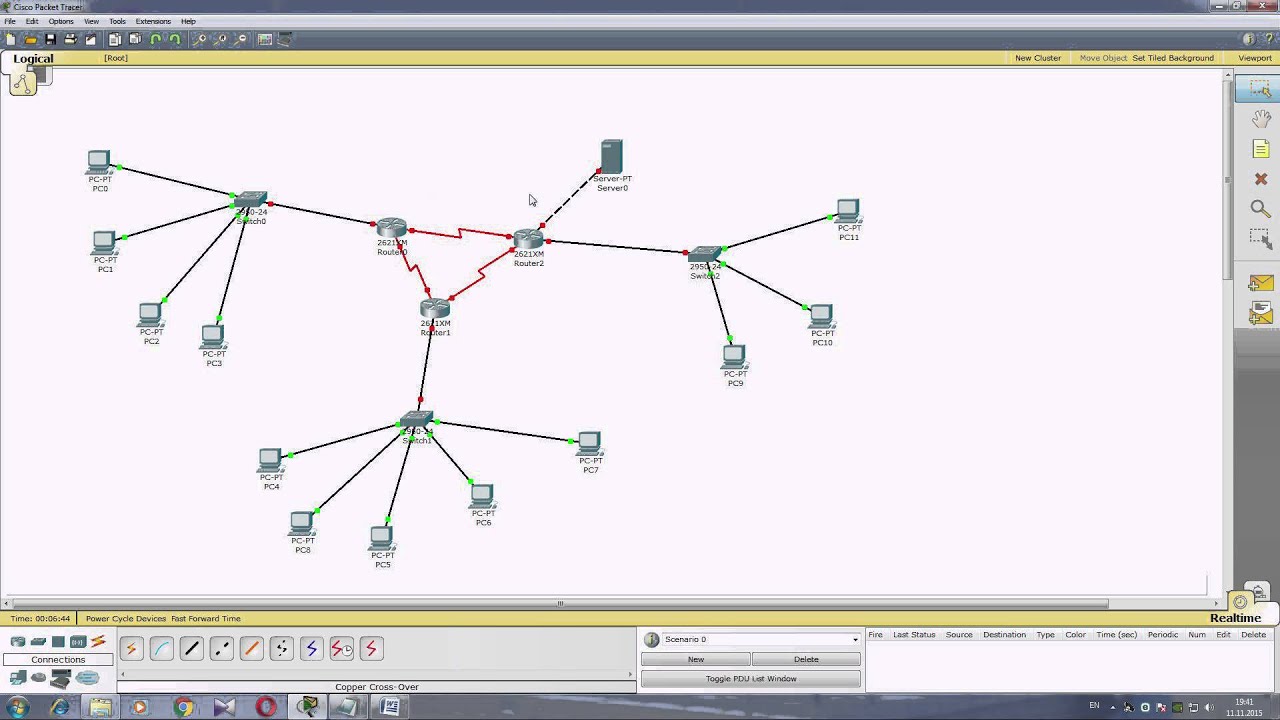Click the Open file folder icon
1280x720 pixels.
tap(31, 39)
